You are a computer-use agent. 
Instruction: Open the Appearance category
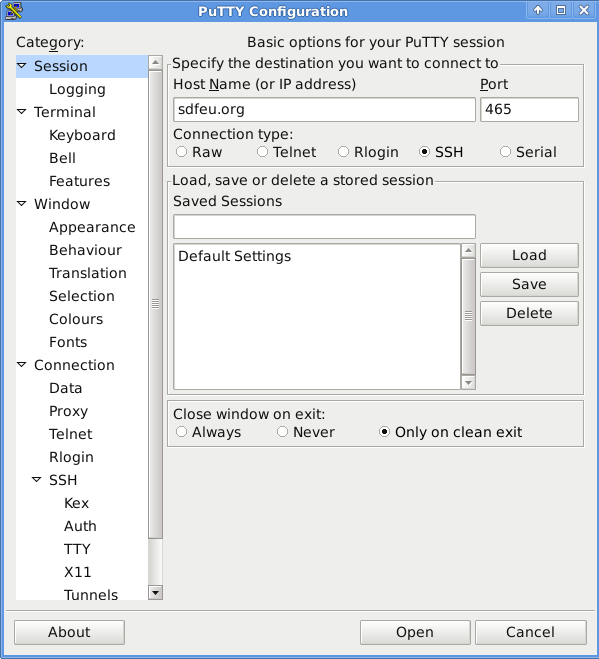pos(92,227)
